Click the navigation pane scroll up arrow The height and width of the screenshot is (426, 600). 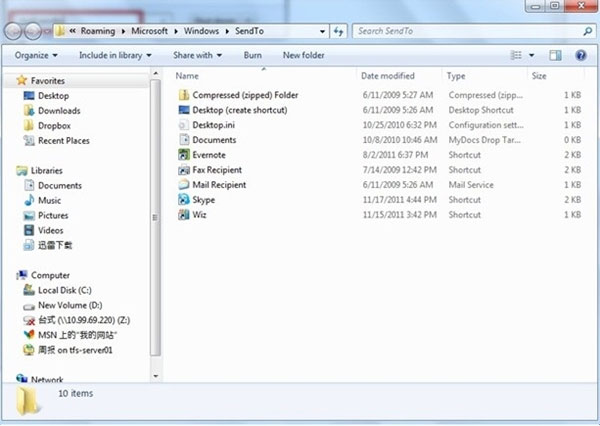tap(155, 73)
